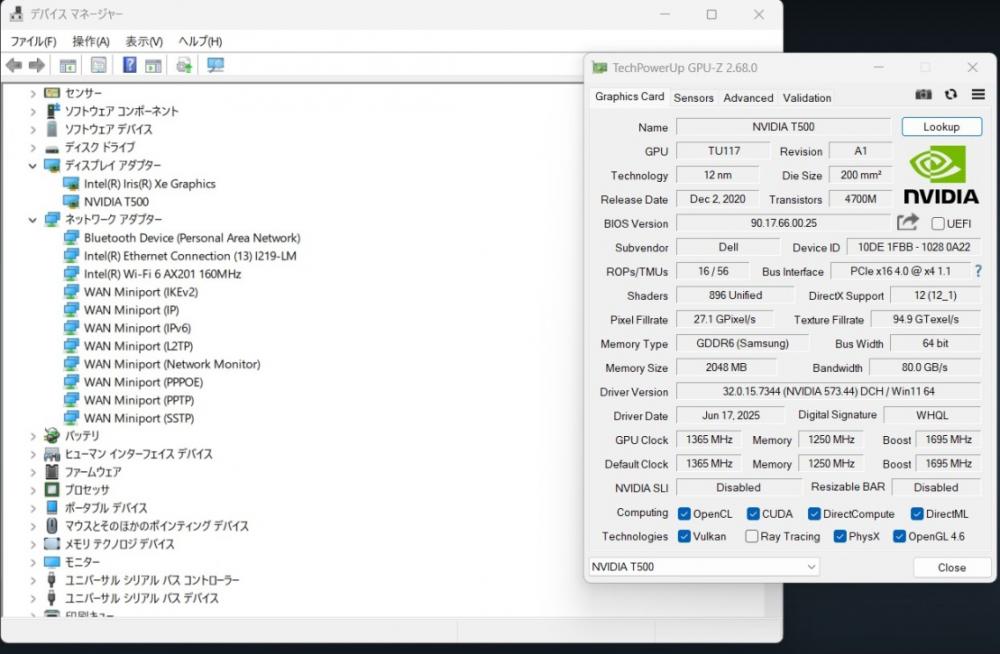Expand the ディスク ドライブ node
The width and height of the screenshot is (1000, 654).
click(33, 147)
